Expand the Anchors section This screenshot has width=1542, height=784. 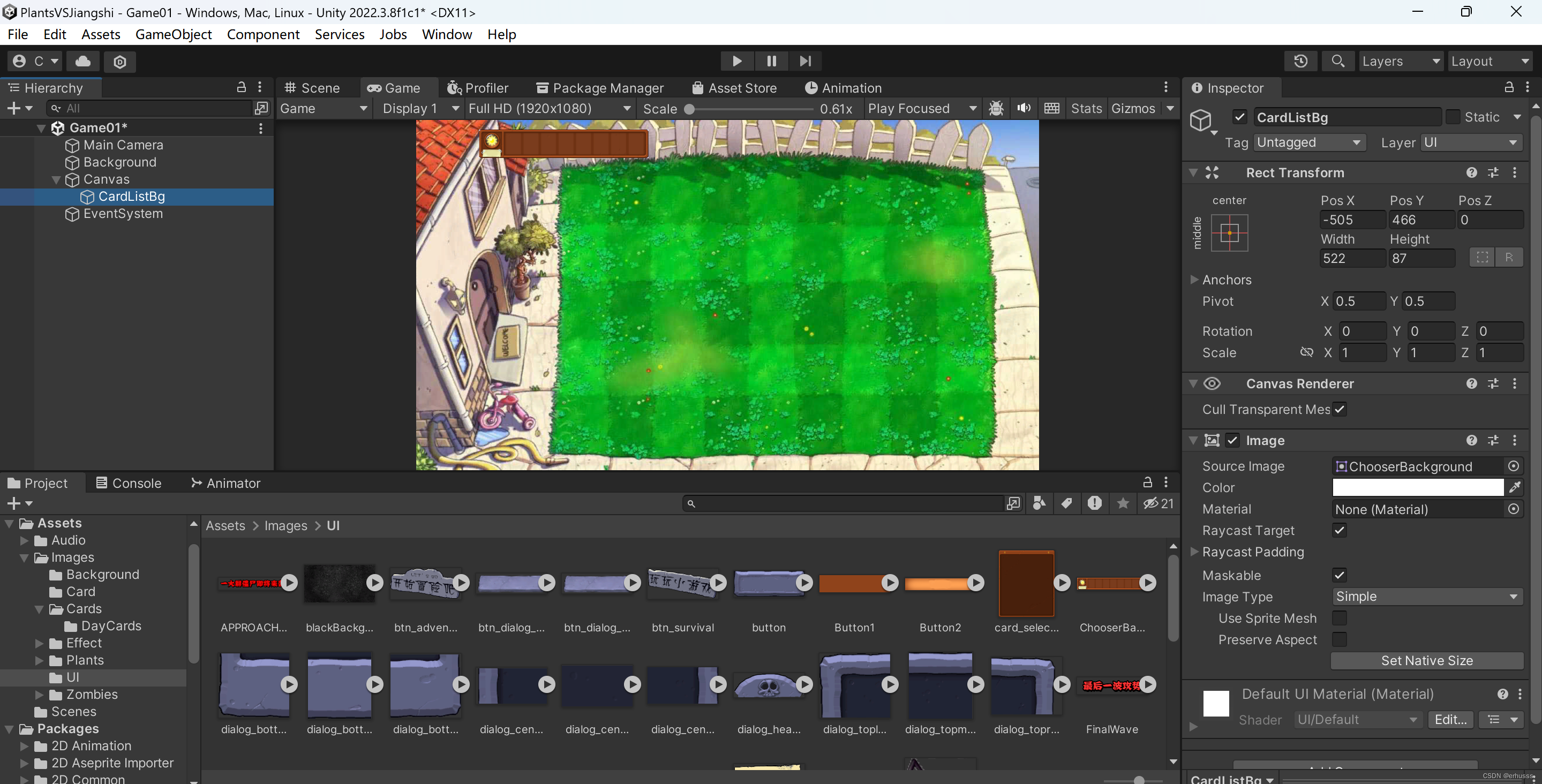[x=1194, y=280]
